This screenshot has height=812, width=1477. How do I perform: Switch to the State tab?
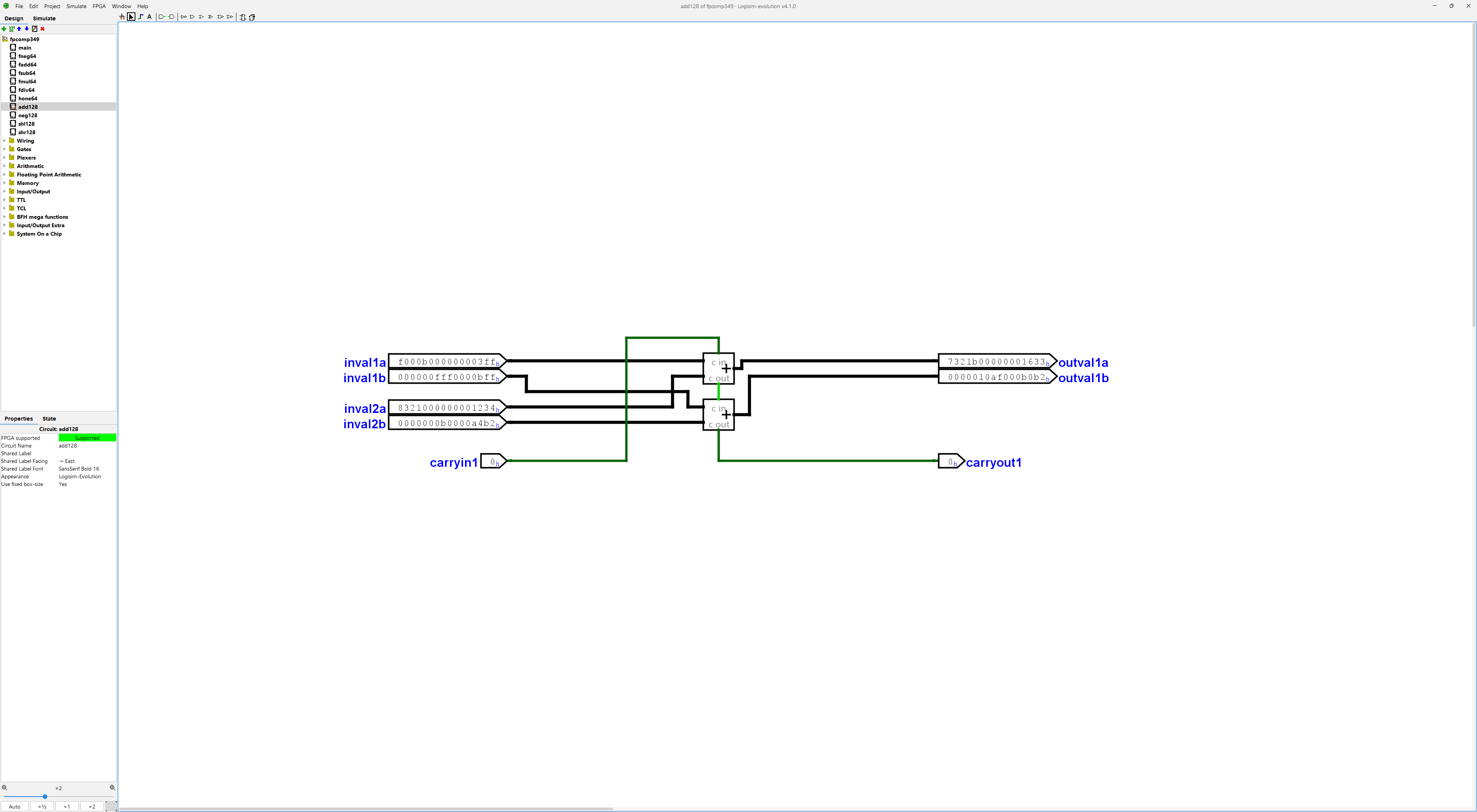tap(49, 419)
